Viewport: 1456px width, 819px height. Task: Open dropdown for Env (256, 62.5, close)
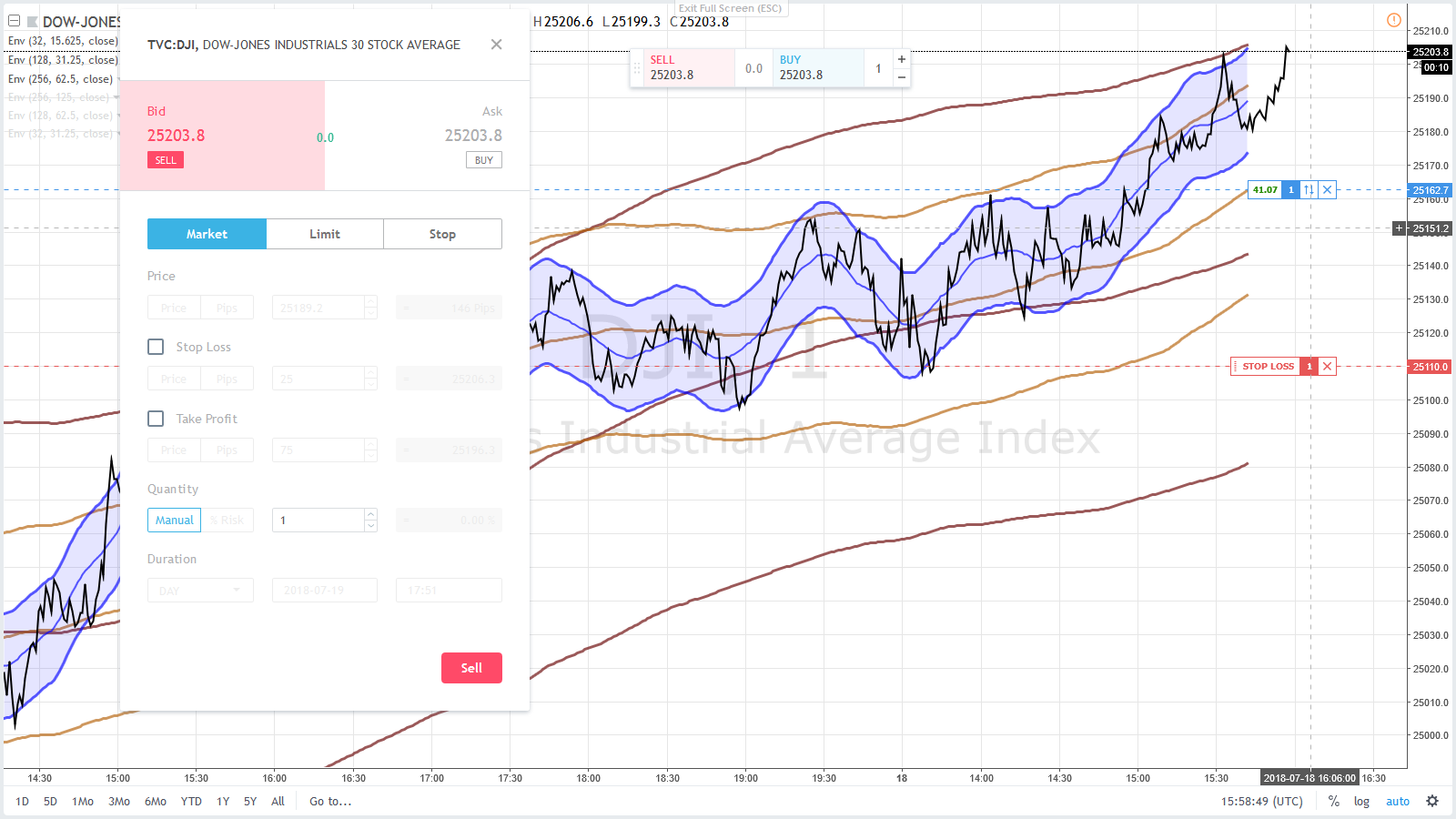pyautogui.click(x=117, y=79)
